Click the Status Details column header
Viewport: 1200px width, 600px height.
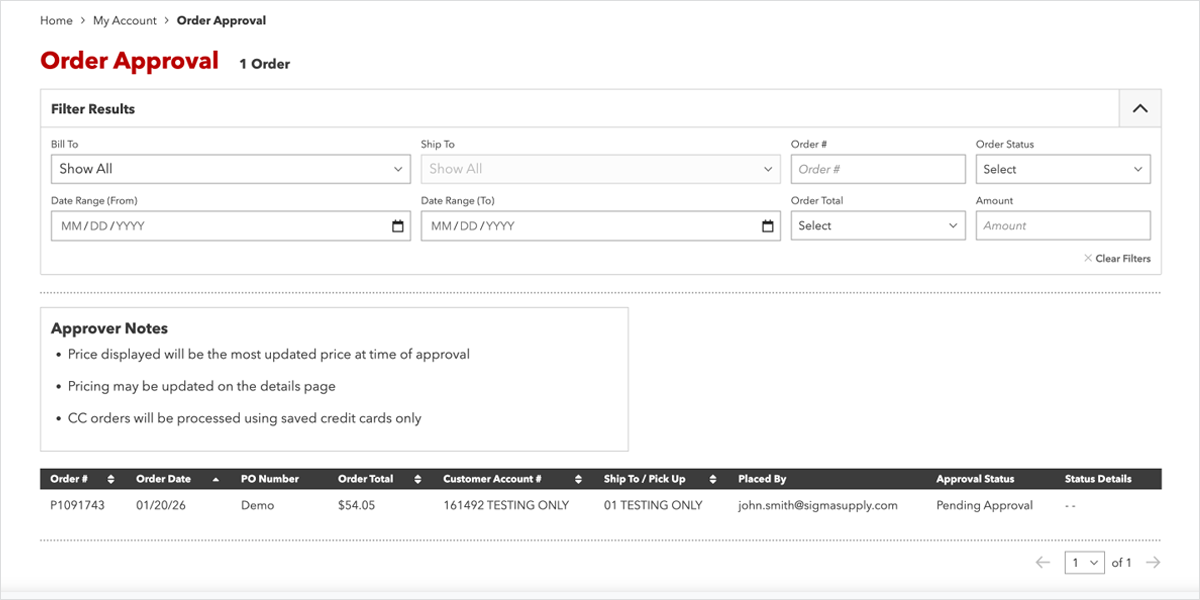[x=1098, y=479]
